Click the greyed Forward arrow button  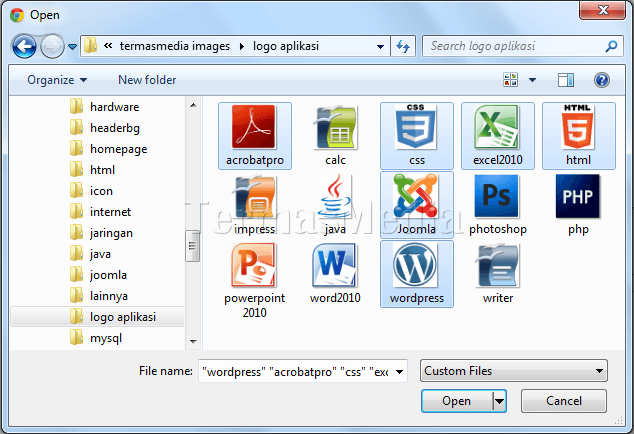click(52, 46)
